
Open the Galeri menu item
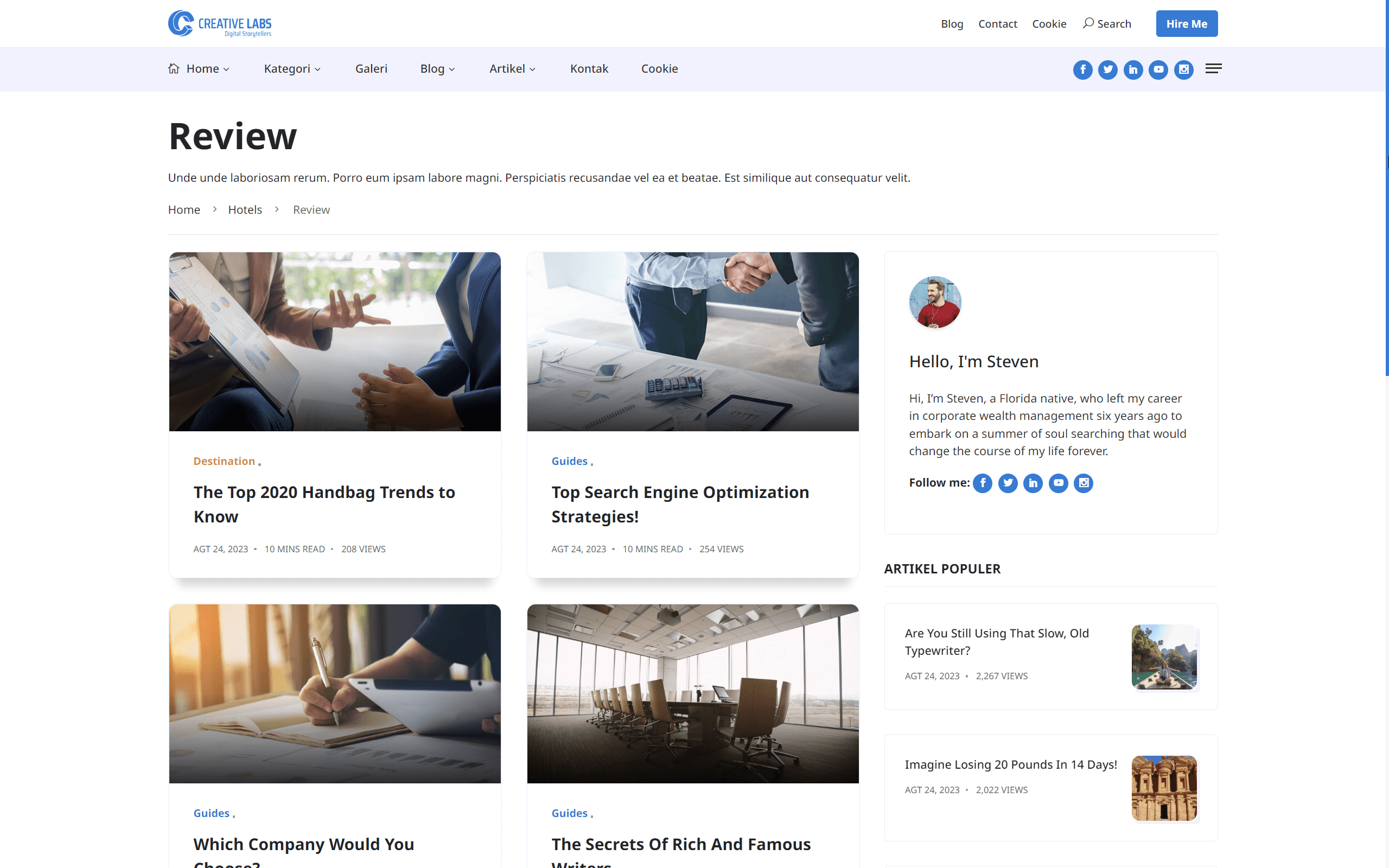click(371, 69)
